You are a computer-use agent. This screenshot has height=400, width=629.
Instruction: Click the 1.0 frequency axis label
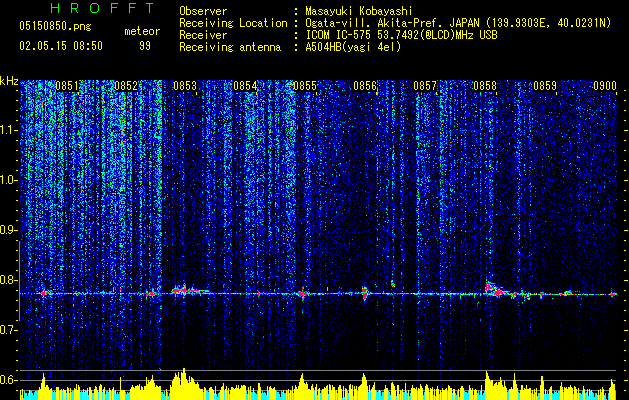9,180
